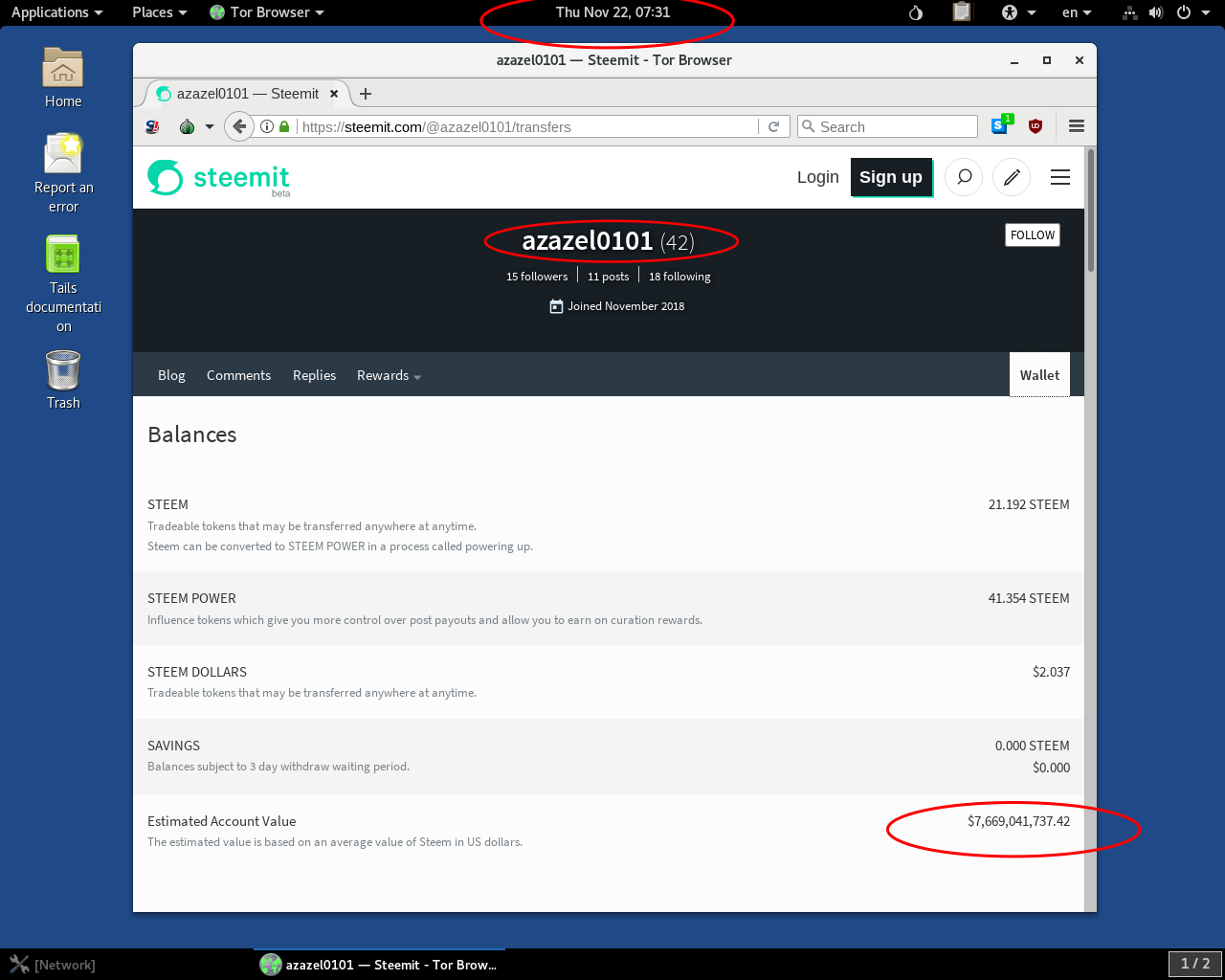Screen dimensions: 1225x980
Task: Click the Sign up button
Action: click(x=891, y=177)
